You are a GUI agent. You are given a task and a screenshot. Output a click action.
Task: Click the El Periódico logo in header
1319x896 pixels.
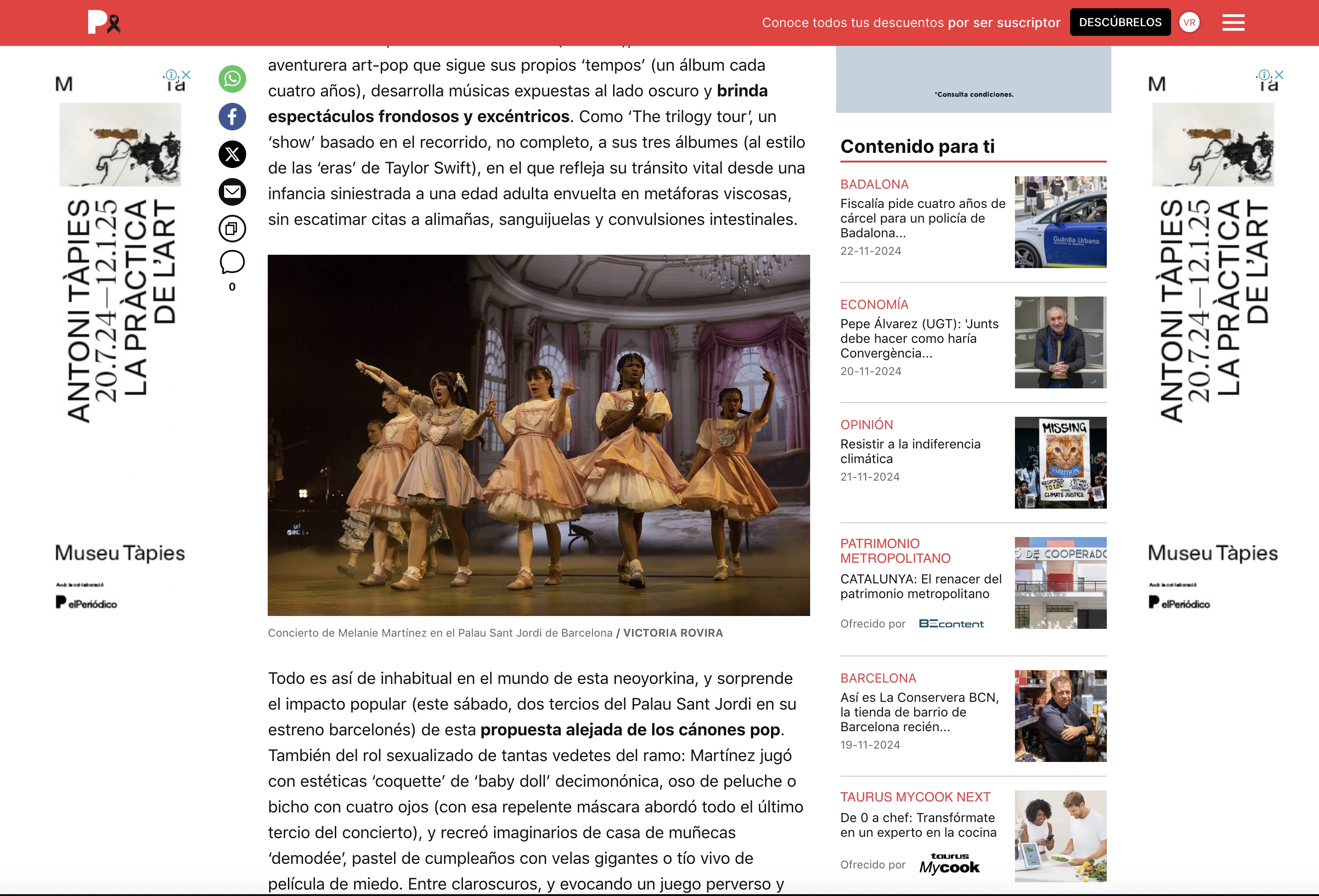104,22
